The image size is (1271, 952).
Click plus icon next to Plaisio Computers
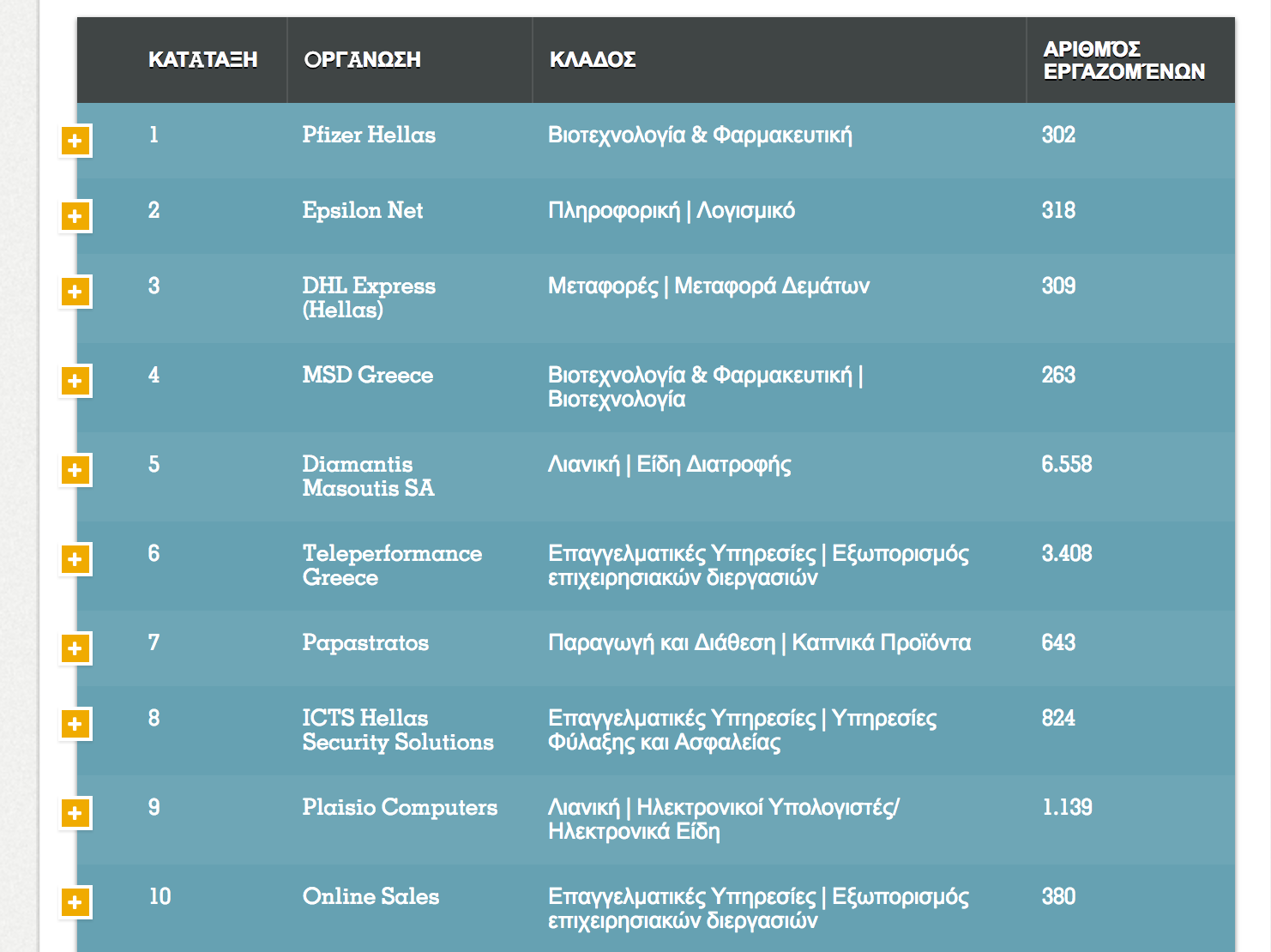coord(75,813)
